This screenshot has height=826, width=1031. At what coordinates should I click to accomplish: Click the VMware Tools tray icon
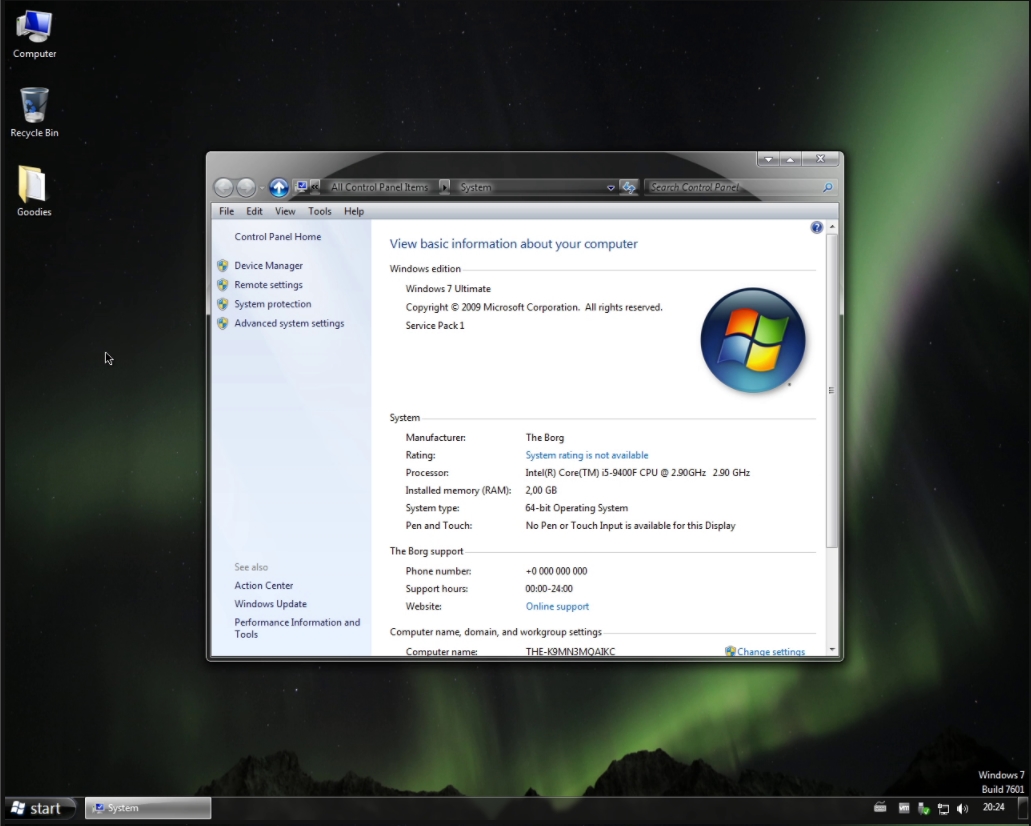point(904,808)
